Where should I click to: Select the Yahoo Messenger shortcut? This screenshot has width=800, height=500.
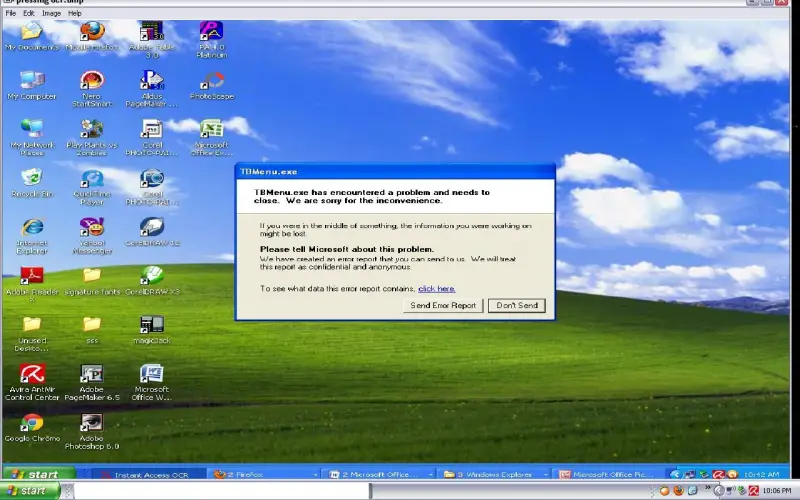point(92,236)
